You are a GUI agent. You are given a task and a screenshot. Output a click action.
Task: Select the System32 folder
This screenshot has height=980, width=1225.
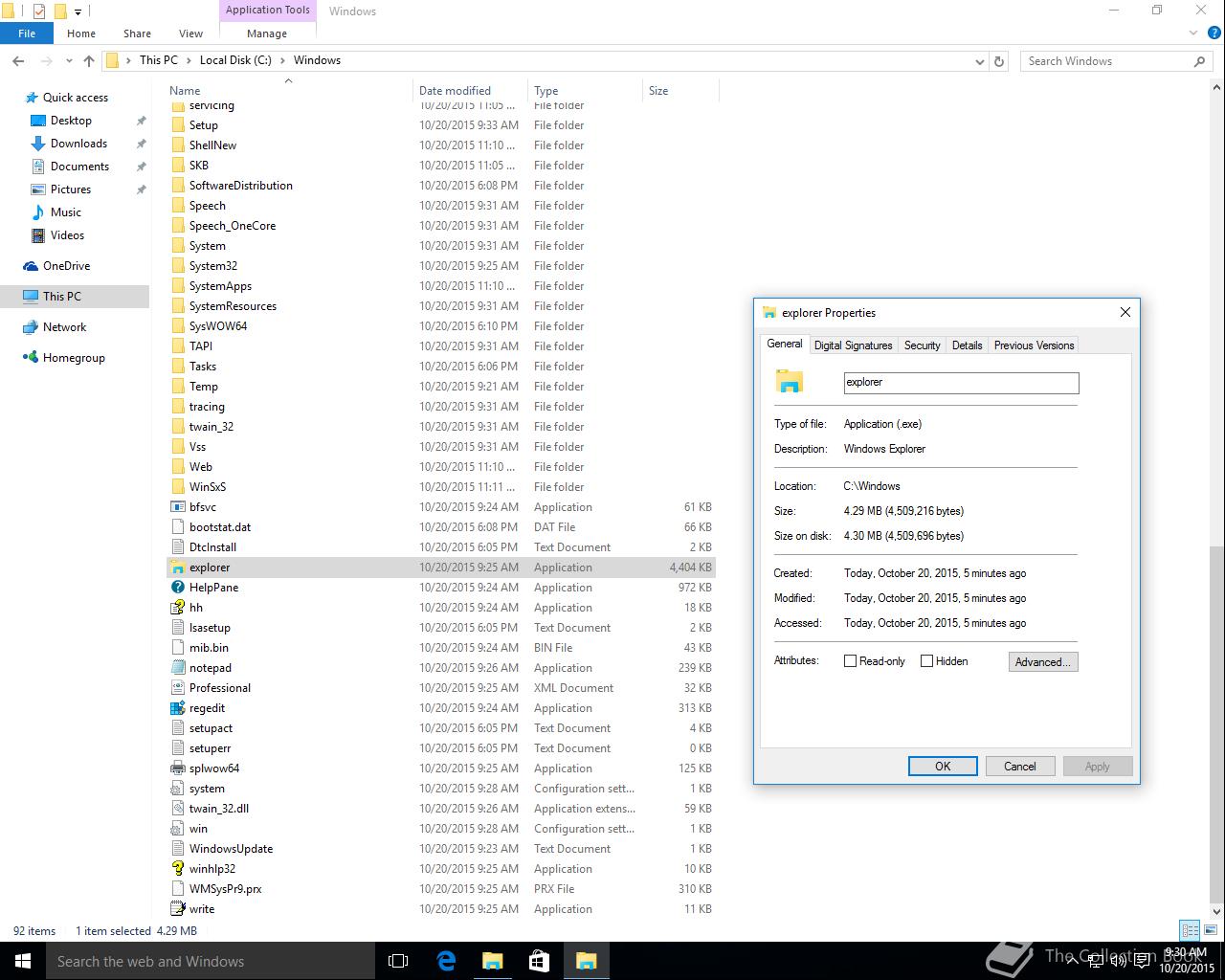441,266
